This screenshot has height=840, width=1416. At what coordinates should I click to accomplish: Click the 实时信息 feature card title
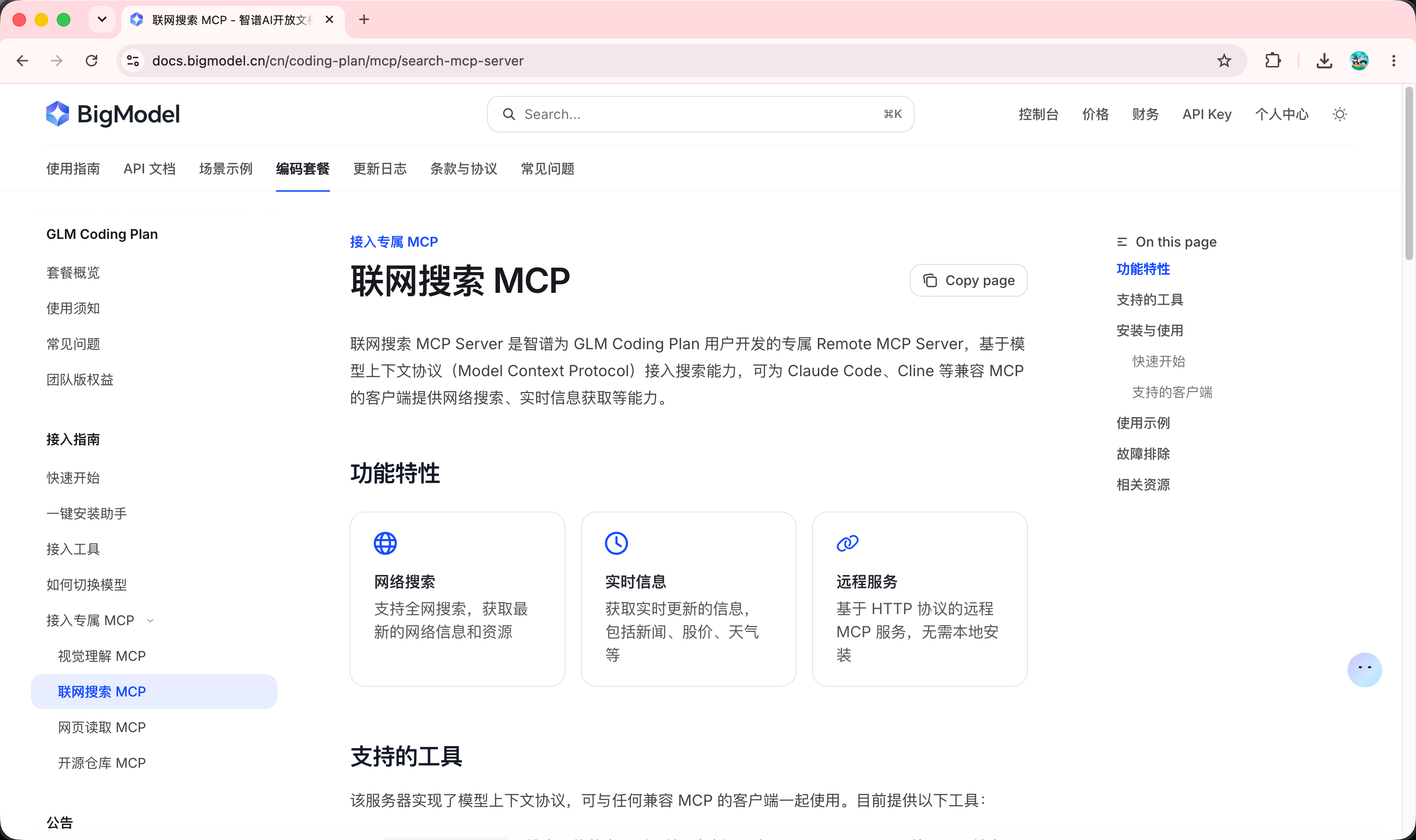(x=636, y=582)
